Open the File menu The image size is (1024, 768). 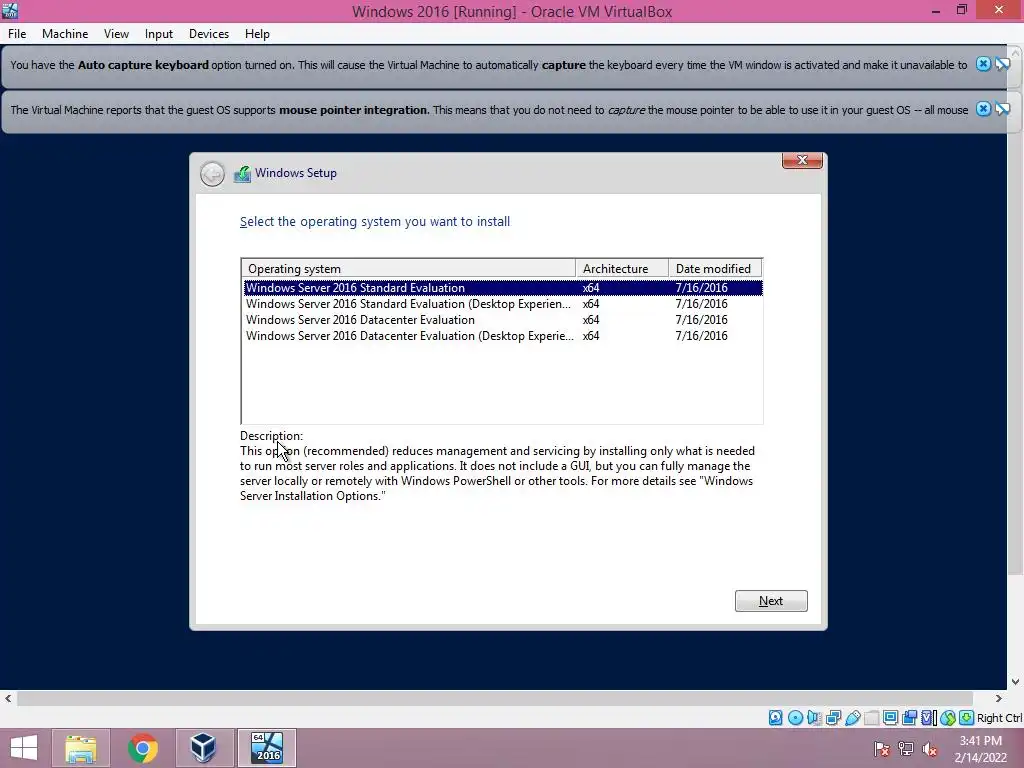coord(17,34)
